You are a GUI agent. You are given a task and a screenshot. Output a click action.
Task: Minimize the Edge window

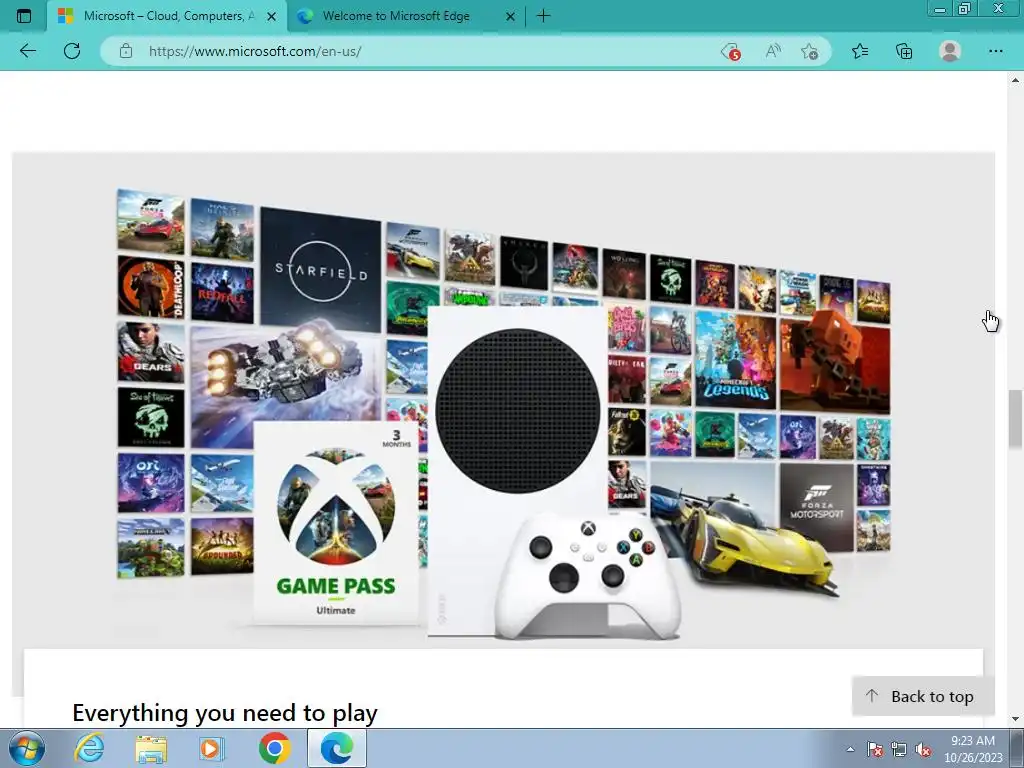940,9
